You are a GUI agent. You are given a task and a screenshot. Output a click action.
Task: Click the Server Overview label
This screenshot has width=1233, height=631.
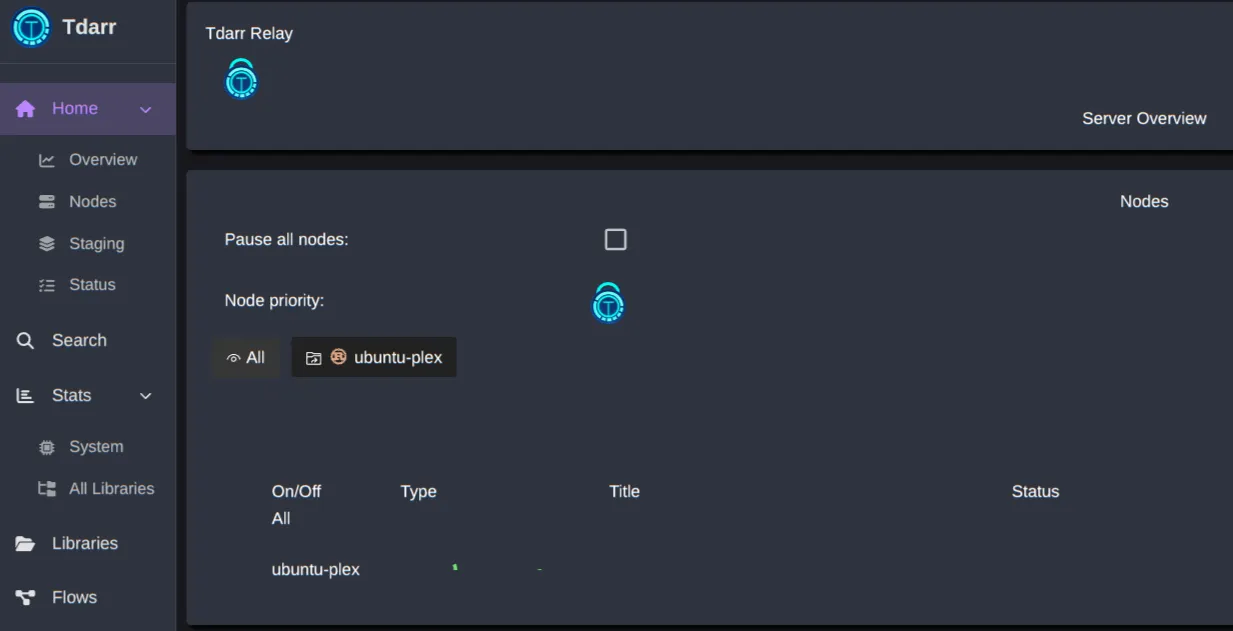click(1144, 119)
